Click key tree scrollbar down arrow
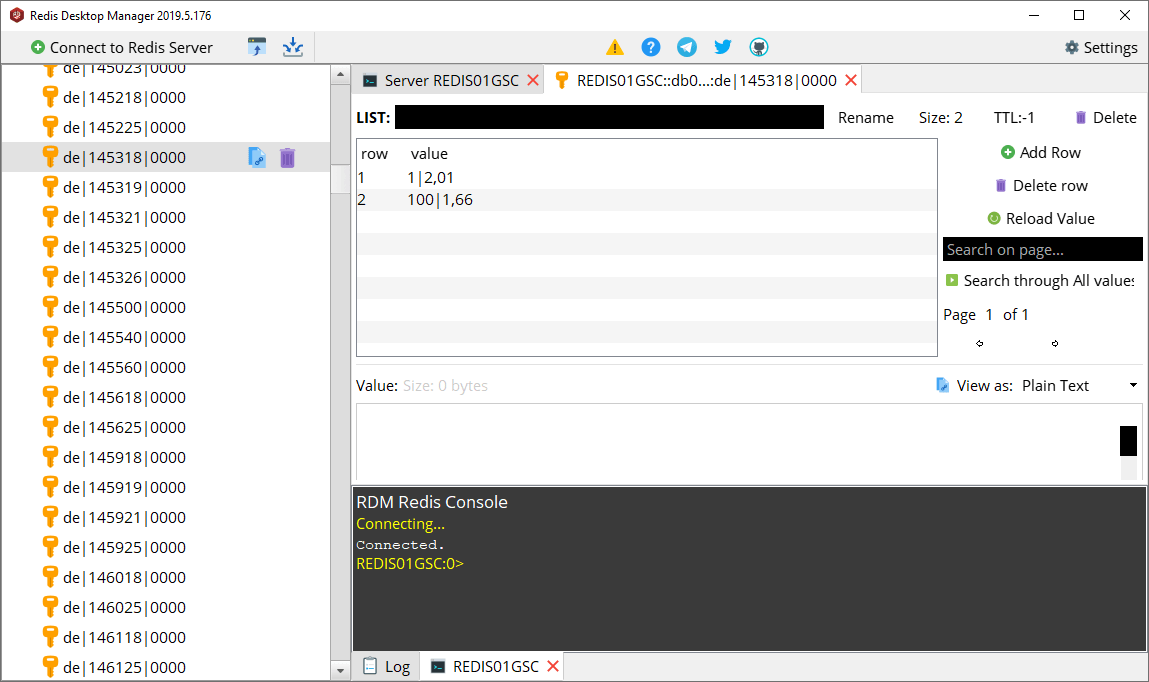1149x682 pixels. [340, 670]
